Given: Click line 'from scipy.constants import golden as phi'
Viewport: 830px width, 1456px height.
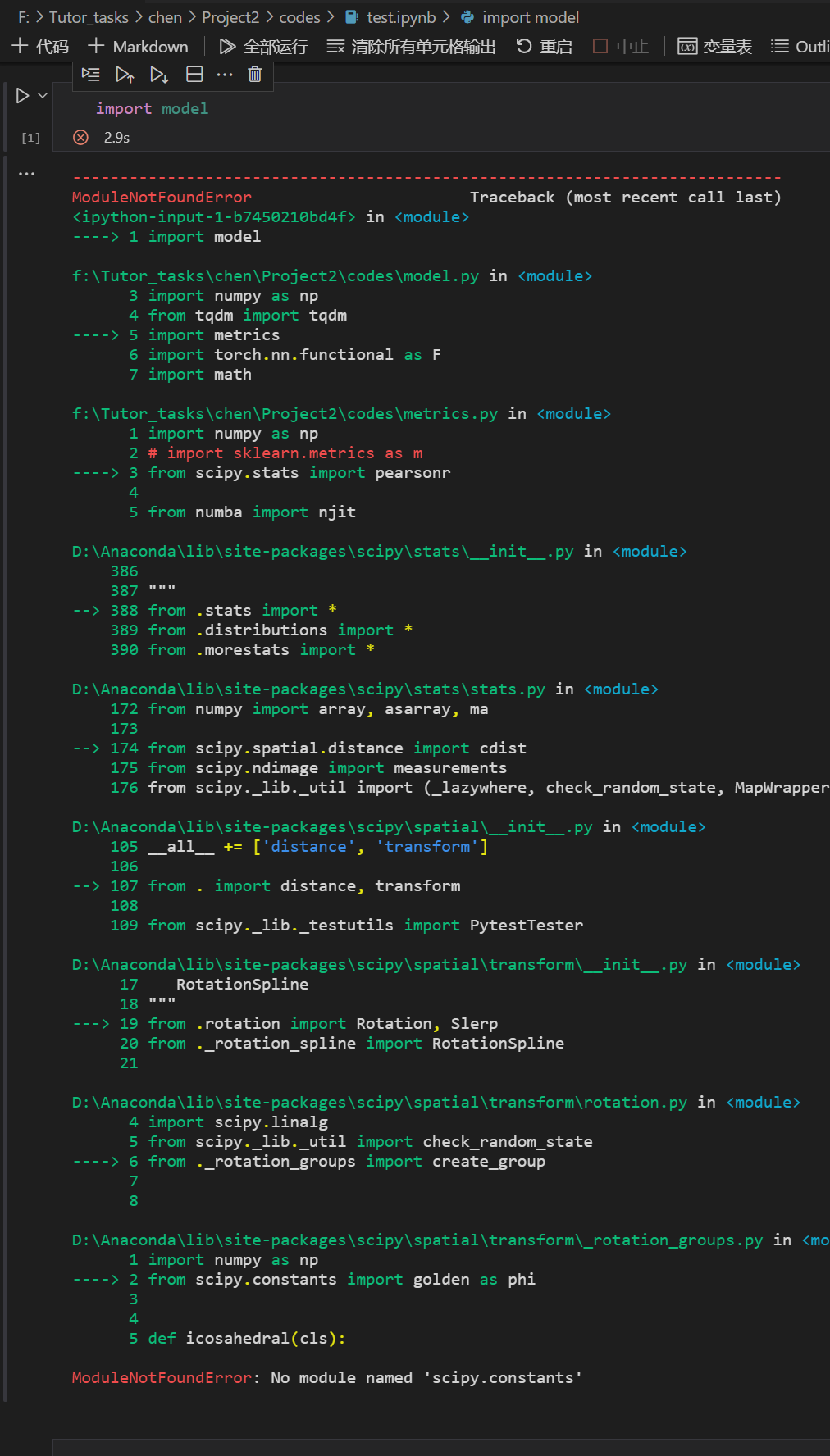Looking at the screenshot, I should [342, 1280].
